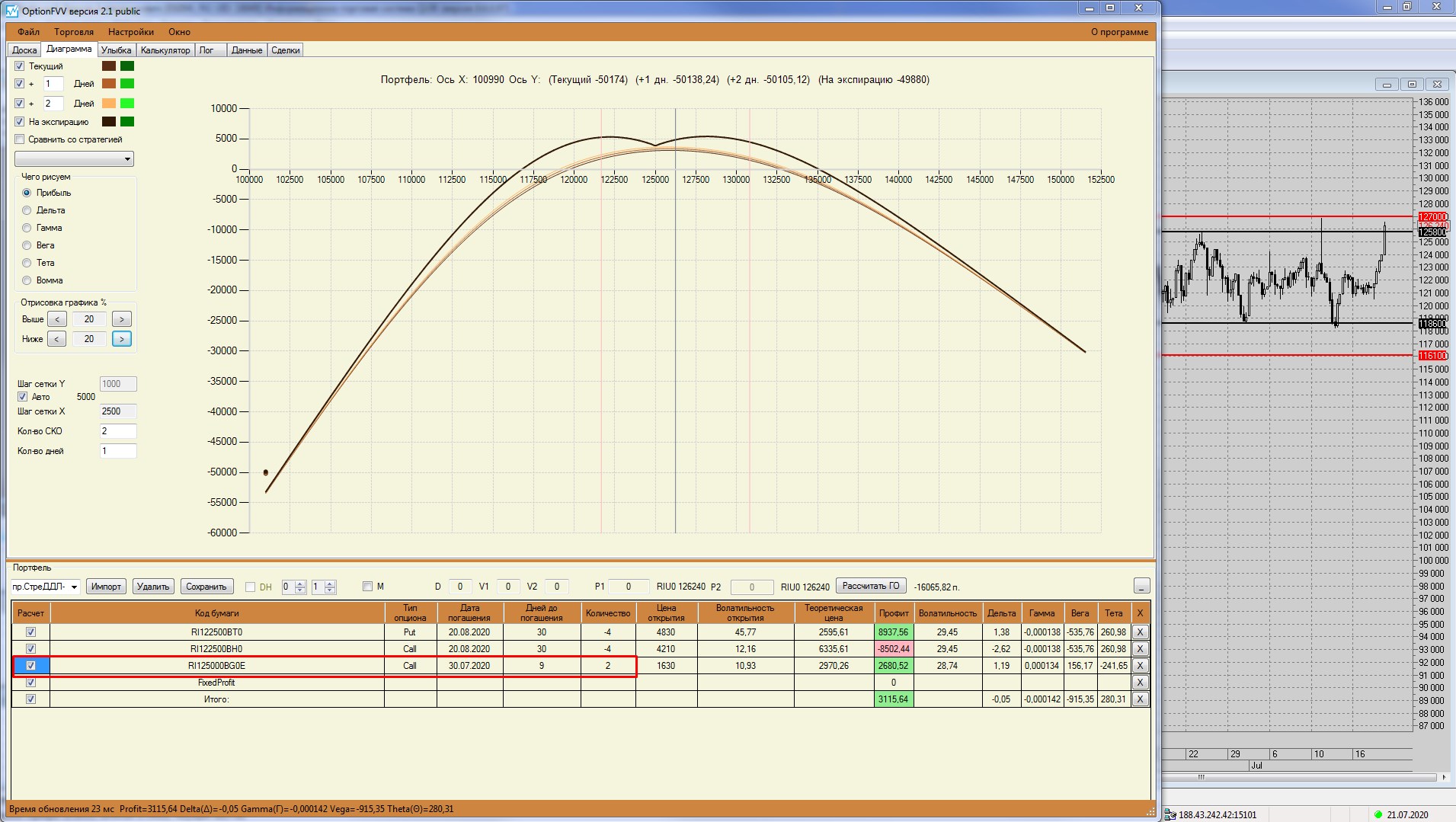Click the Расчет checkbox of the RI122500BH0 row
The height and width of the screenshot is (822, 1456).
click(30, 649)
